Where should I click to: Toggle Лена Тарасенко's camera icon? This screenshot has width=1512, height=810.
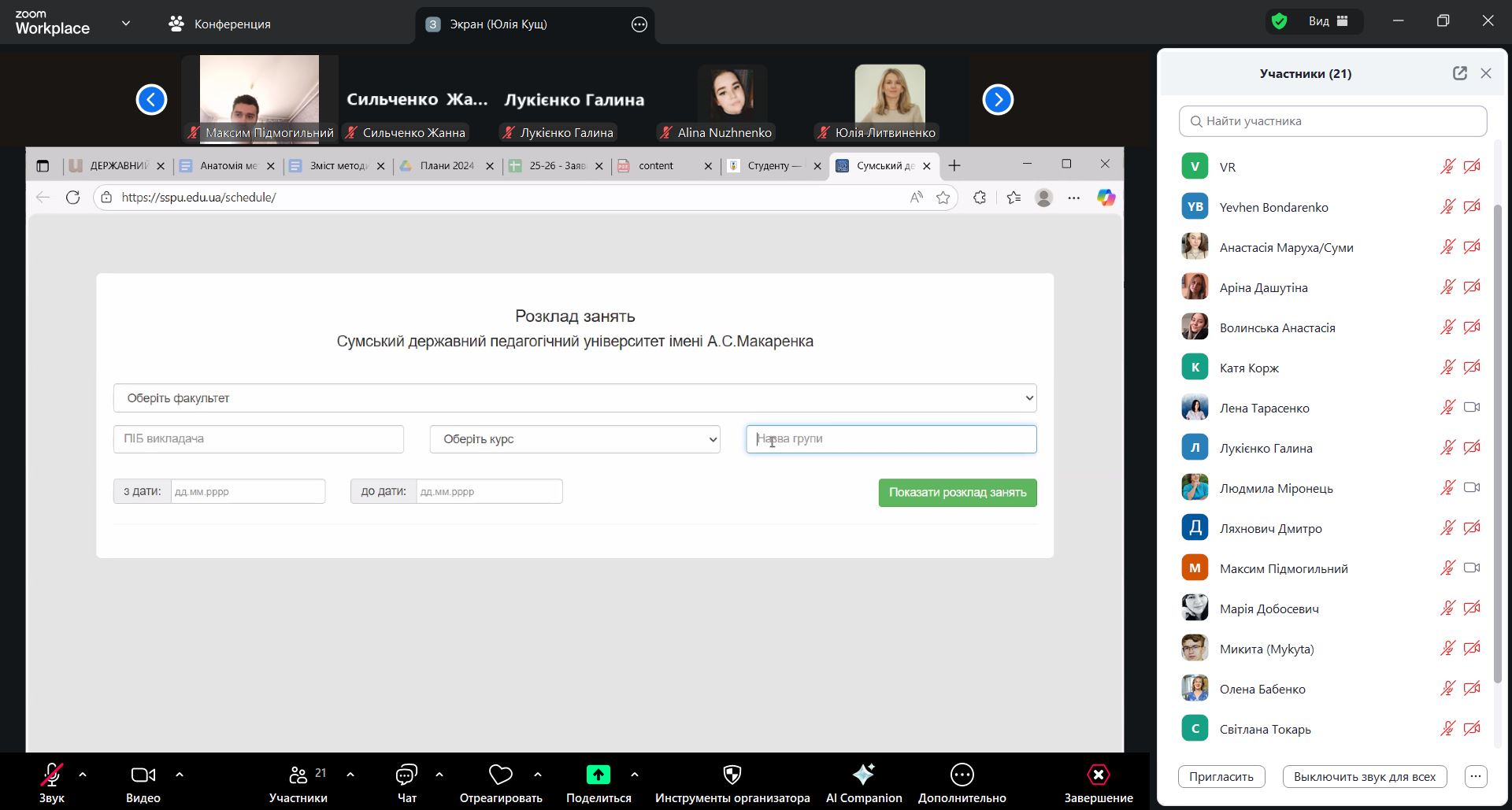(x=1471, y=408)
